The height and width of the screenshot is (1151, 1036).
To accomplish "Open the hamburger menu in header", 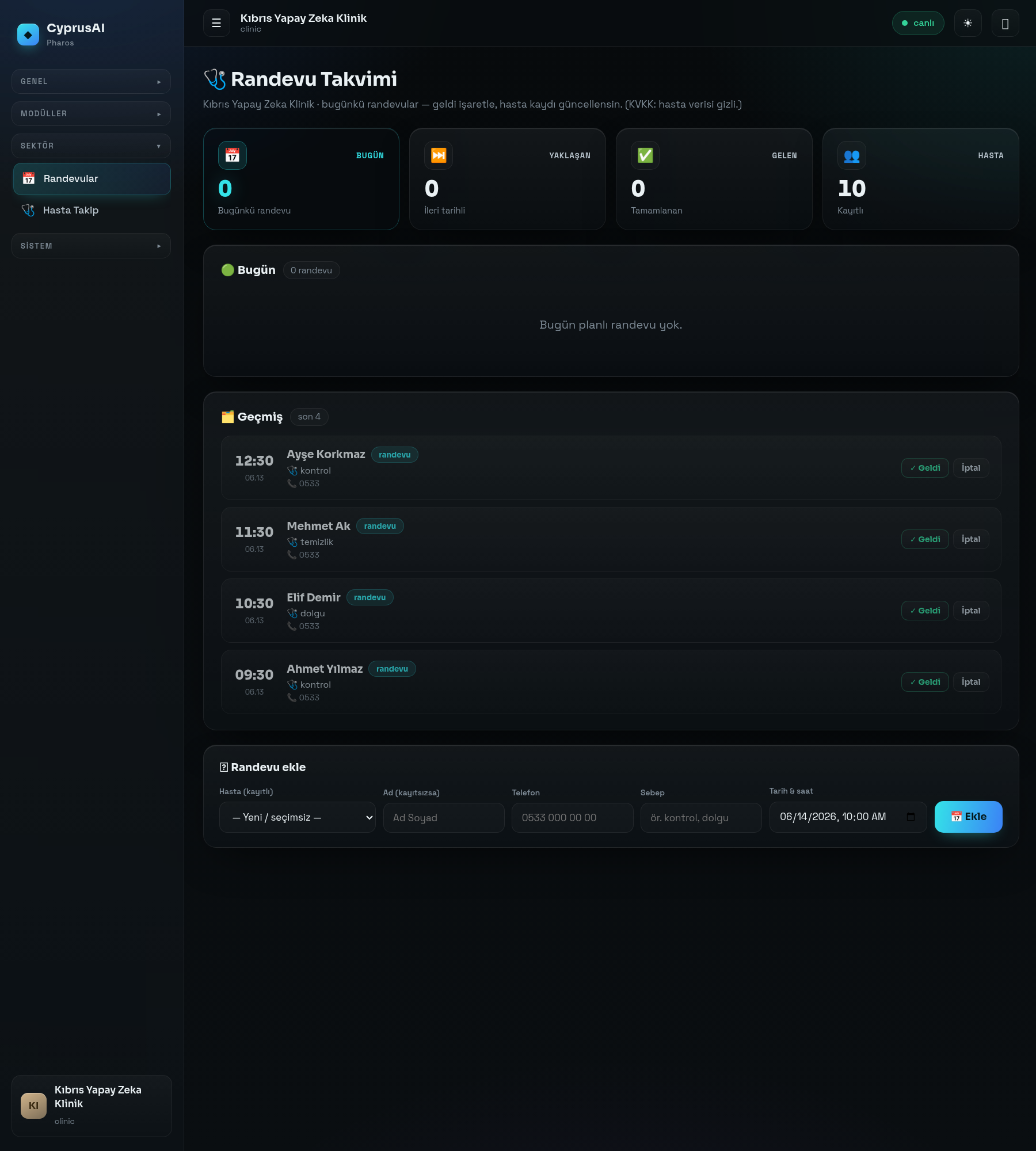I will pos(216,23).
